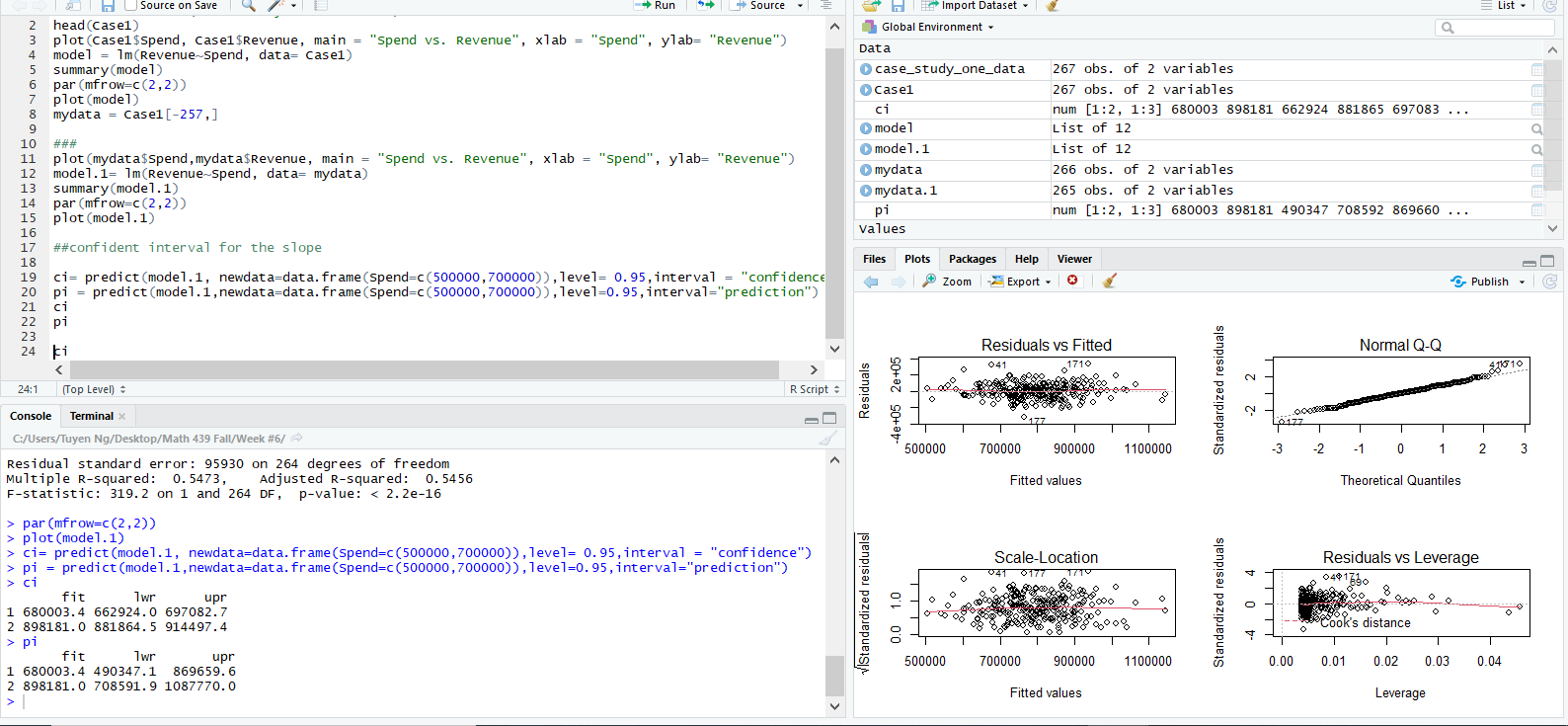Zoom the plot into a new window
1568x726 pixels.
[947, 282]
